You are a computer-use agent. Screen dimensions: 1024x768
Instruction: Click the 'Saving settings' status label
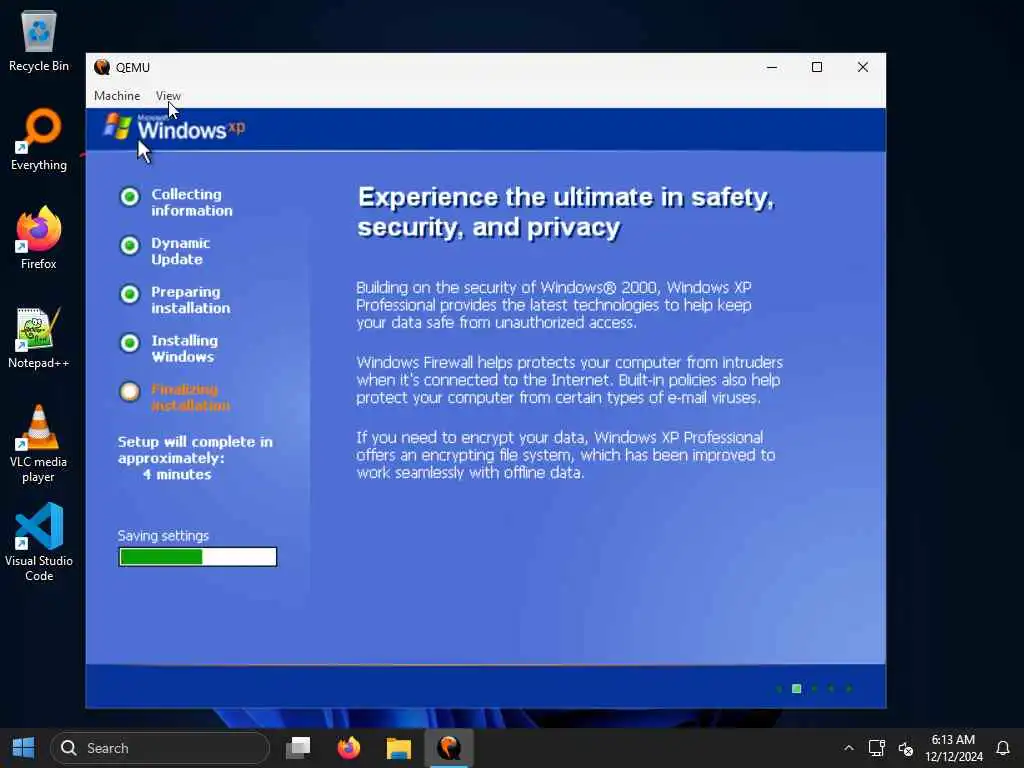click(x=163, y=536)
